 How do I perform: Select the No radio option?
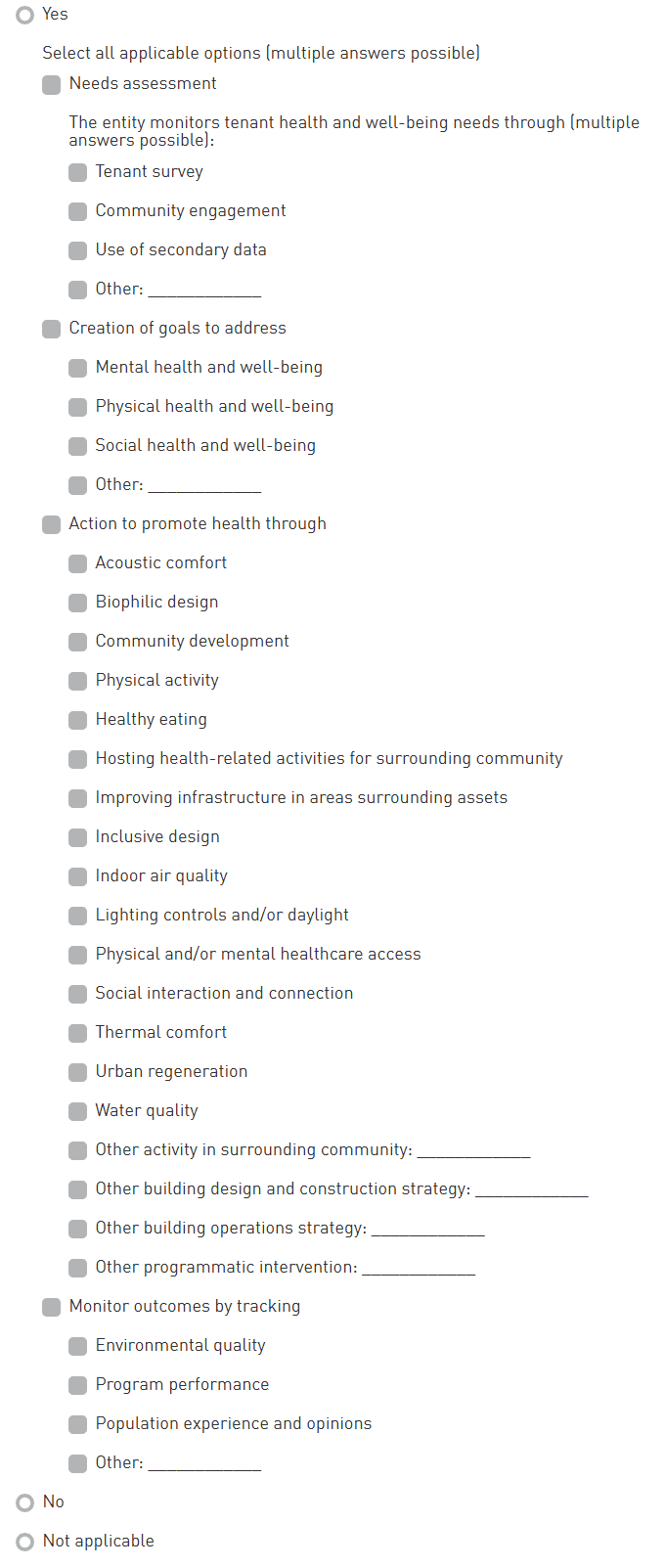coord(25,1502)
